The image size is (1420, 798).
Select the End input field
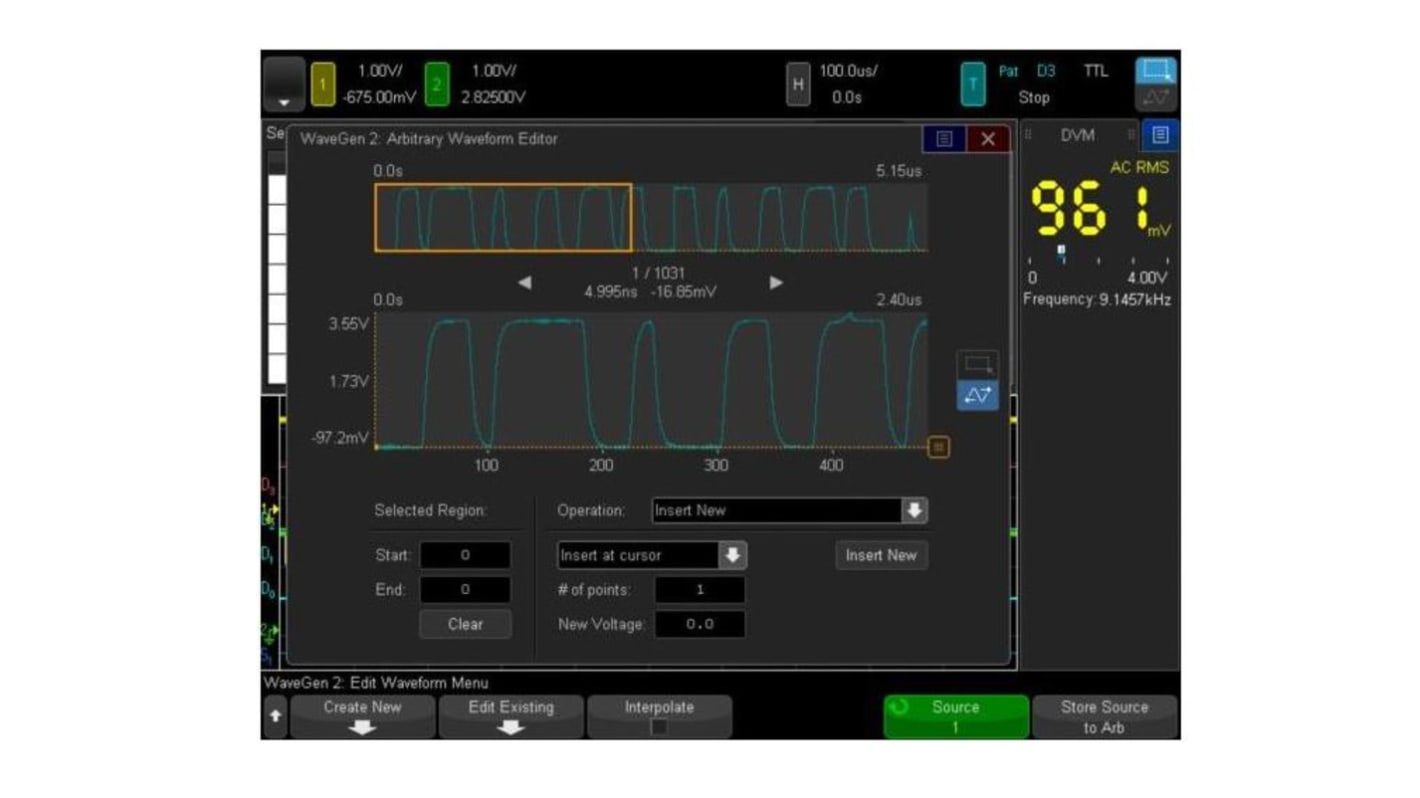click(x=465, y=590)
